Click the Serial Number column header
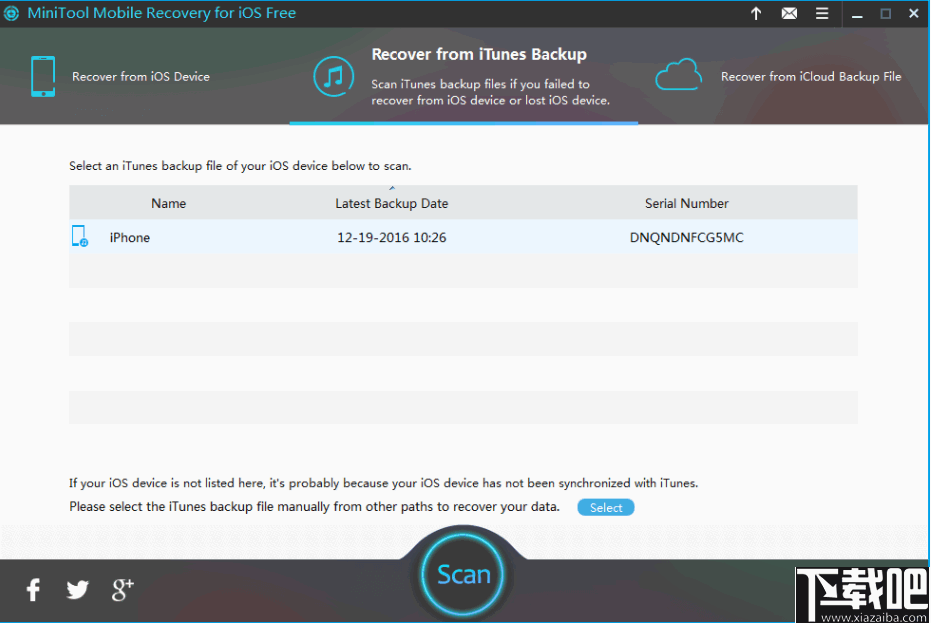 pos(687,203)
